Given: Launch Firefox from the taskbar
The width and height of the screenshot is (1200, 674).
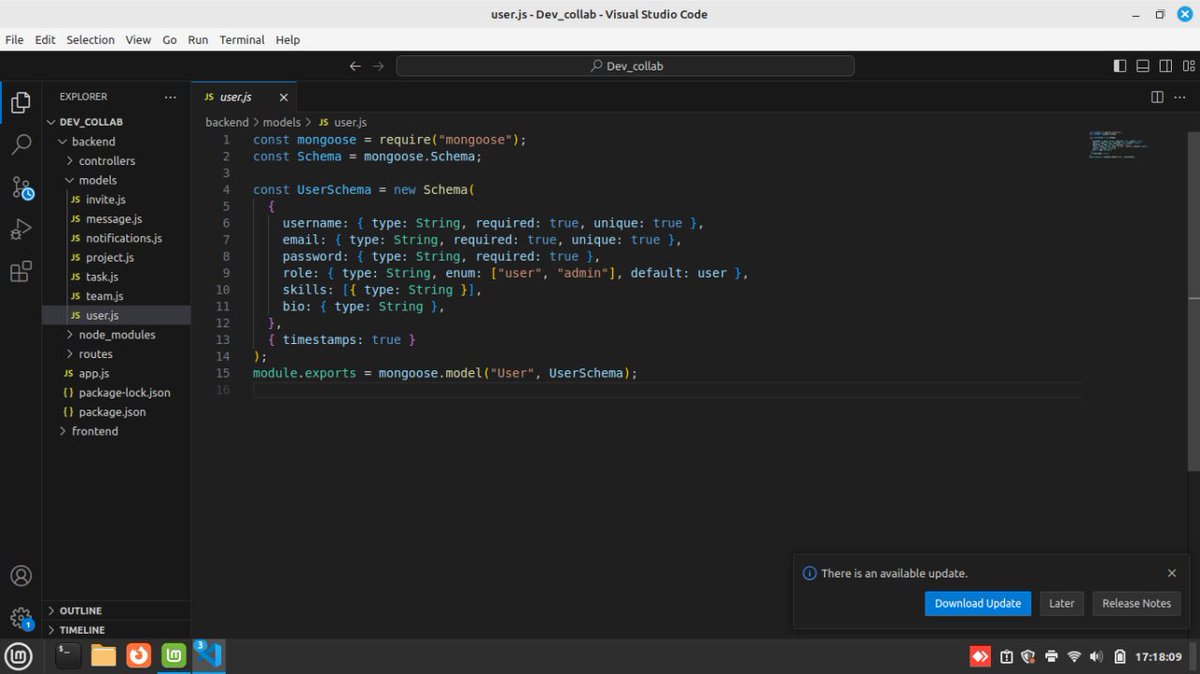Looking at the screenshot, I should pos(139,656).
